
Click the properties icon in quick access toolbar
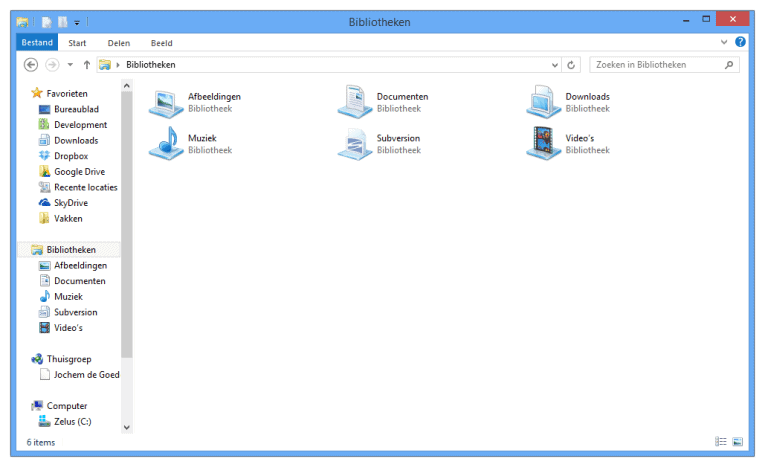[x=47, y=22]
